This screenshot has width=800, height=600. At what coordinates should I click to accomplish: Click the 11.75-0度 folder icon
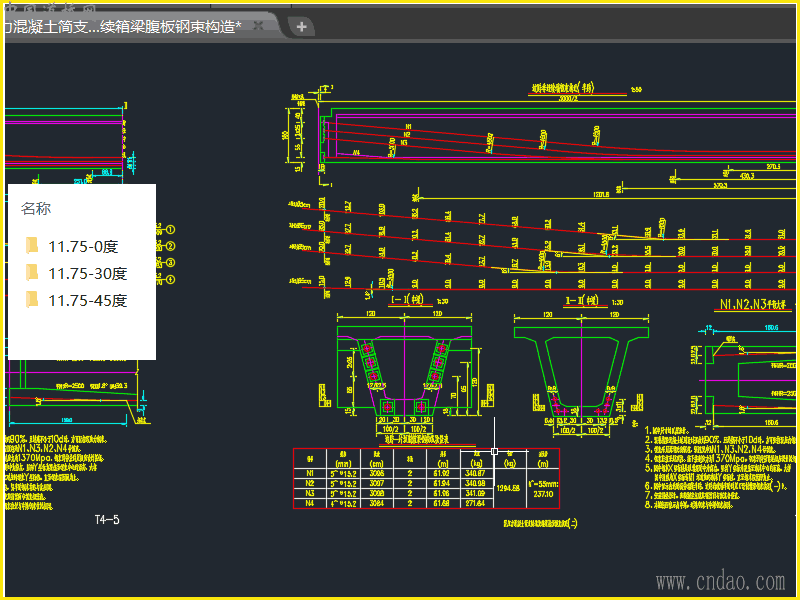[x=32, y=246]
